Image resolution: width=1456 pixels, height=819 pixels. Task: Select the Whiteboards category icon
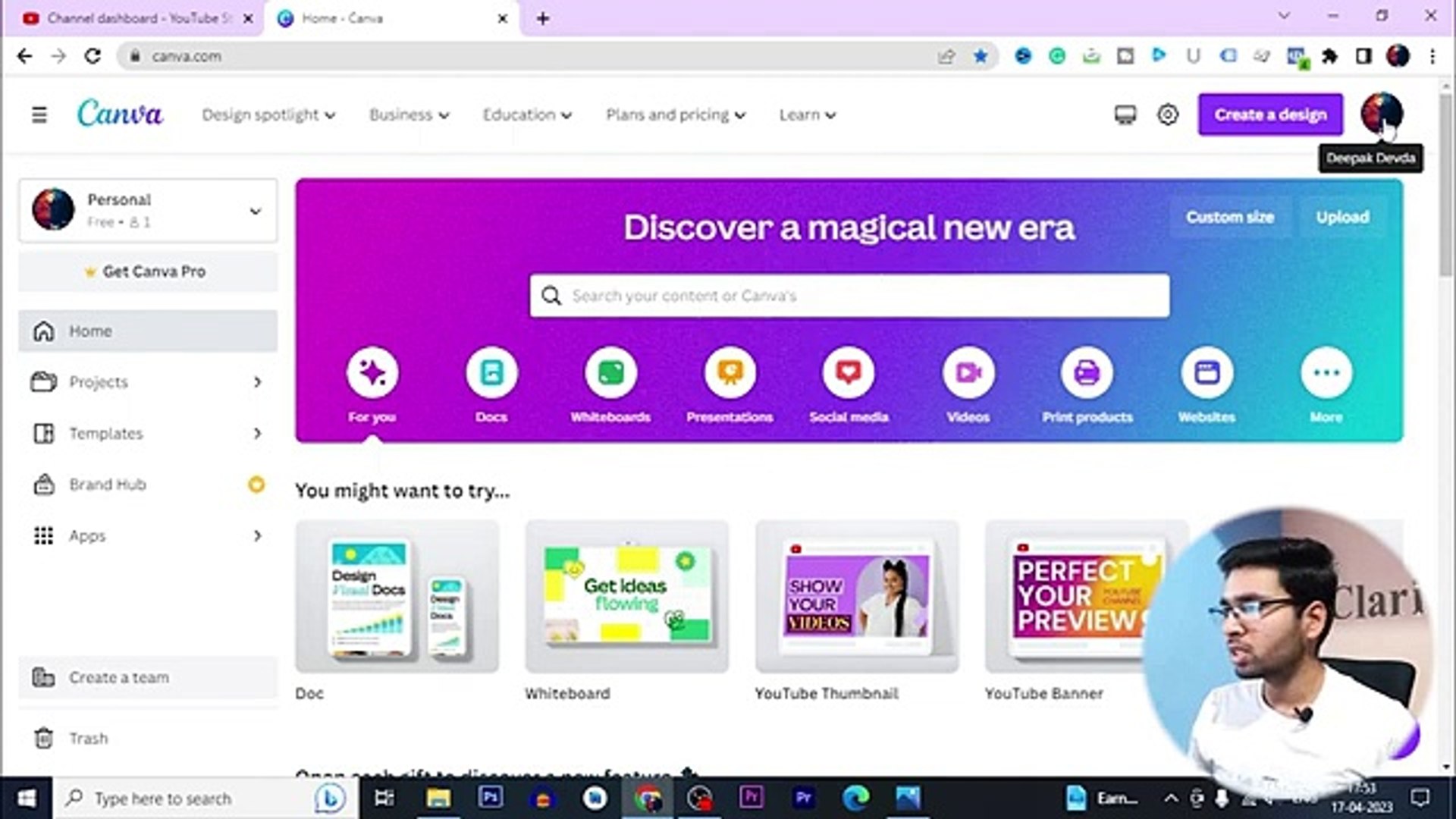click(610, 372)
